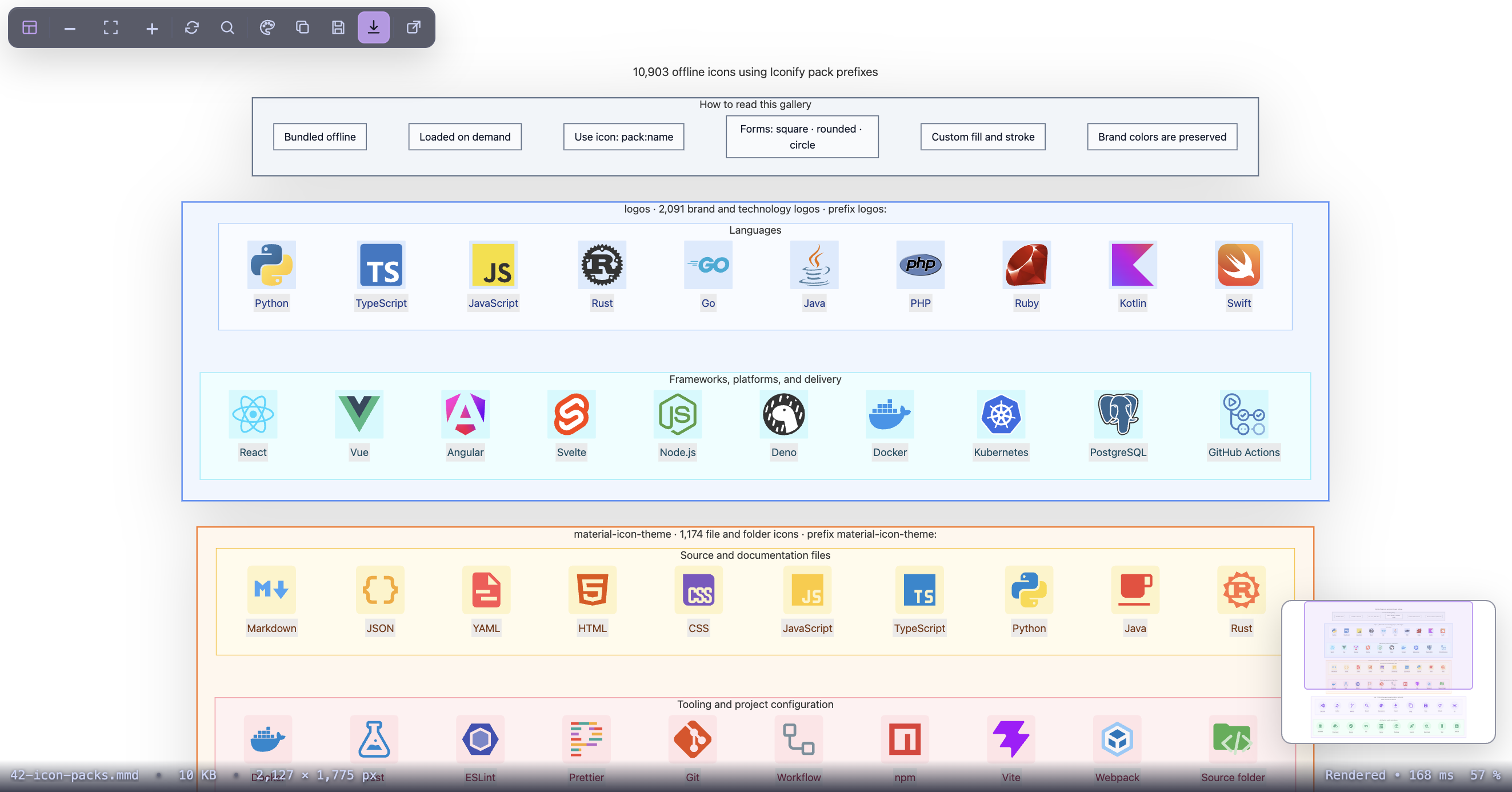Image resolution: width=1512 pixels, height=792 pixels.
Task: Select the Forms square rounded circle node
Action: point(802,137)
